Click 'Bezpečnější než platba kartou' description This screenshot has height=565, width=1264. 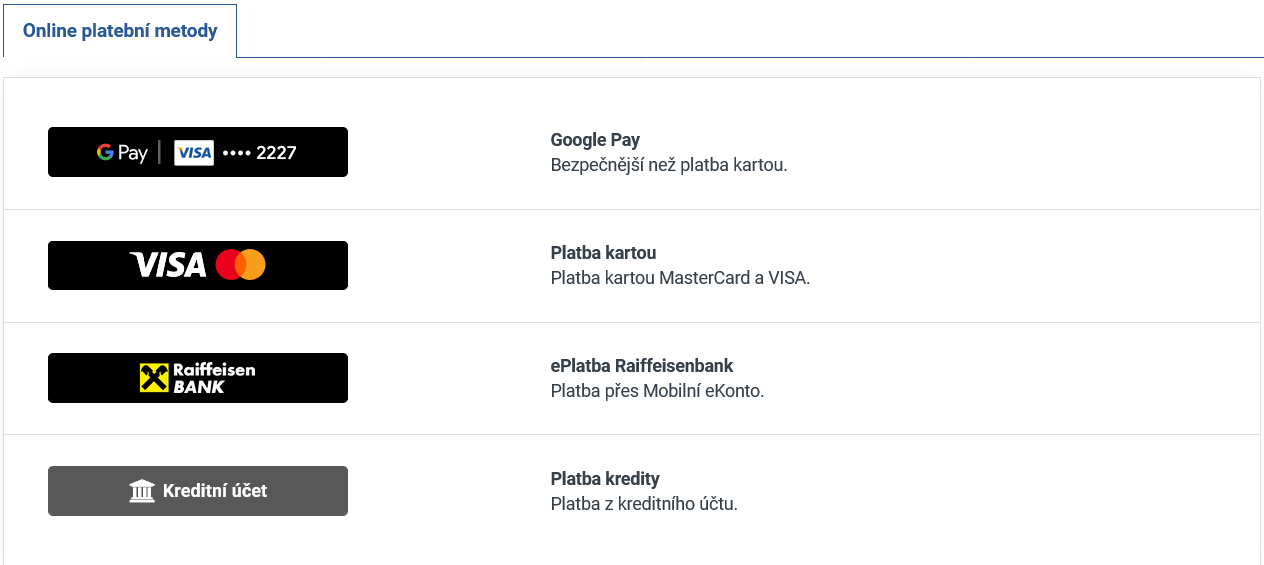point(669,165)
